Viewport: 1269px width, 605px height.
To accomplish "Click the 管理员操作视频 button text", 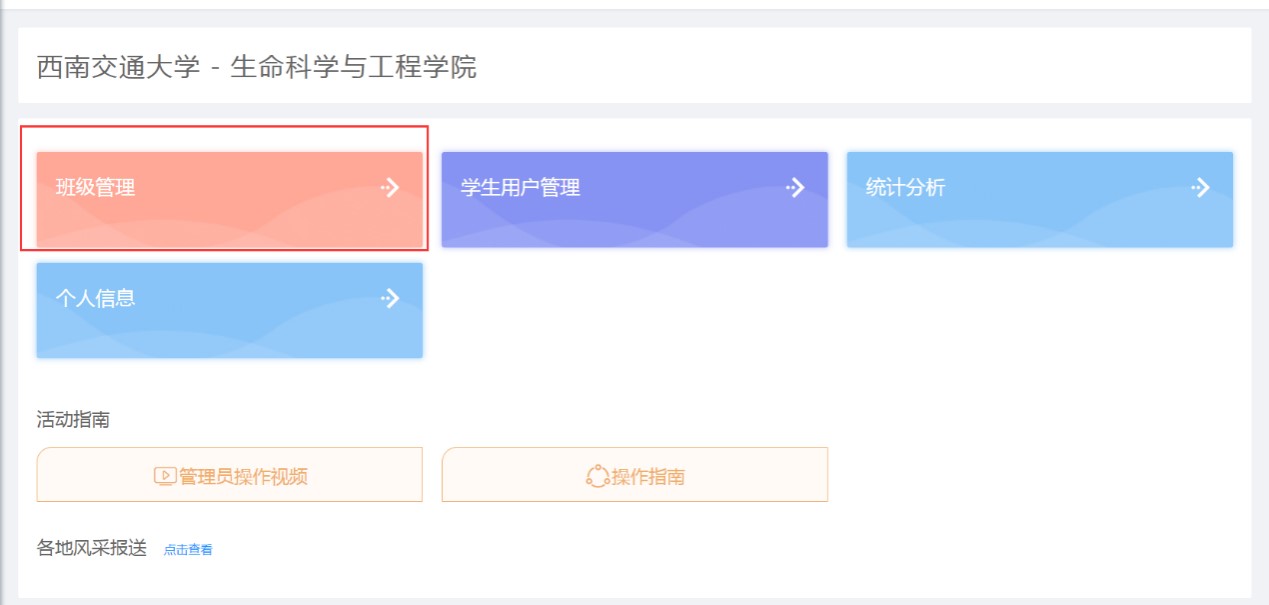I will [243, 476].
